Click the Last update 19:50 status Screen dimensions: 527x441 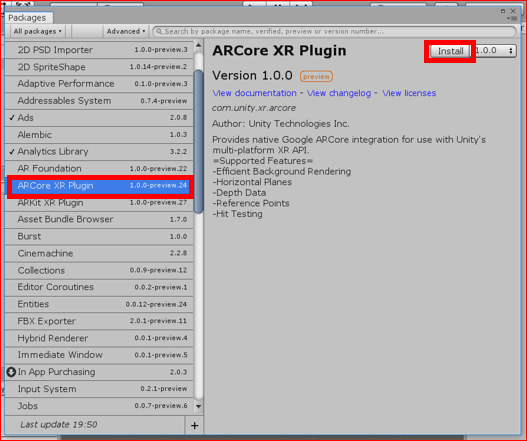coord(59,425)
